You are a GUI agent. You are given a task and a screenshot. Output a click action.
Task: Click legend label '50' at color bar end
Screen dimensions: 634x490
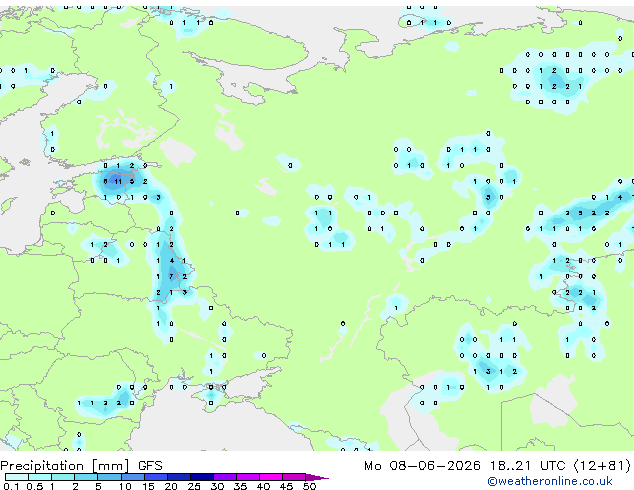[x=310, y=486]
